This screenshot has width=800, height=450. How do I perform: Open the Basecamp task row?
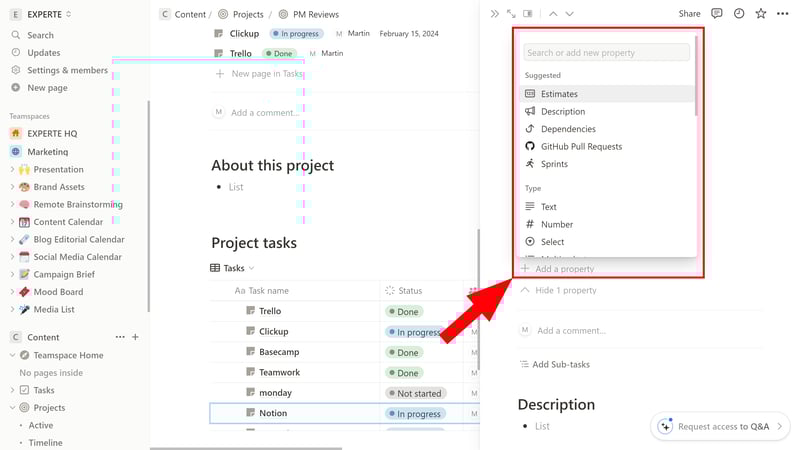[279, 352]
